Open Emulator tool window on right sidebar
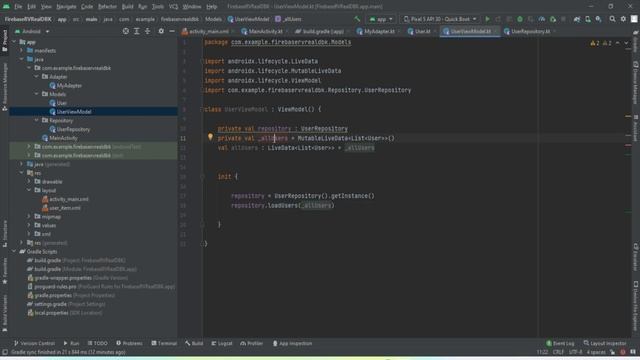The image size is (640, 360). pyautogui.click(x=636, y=257)
